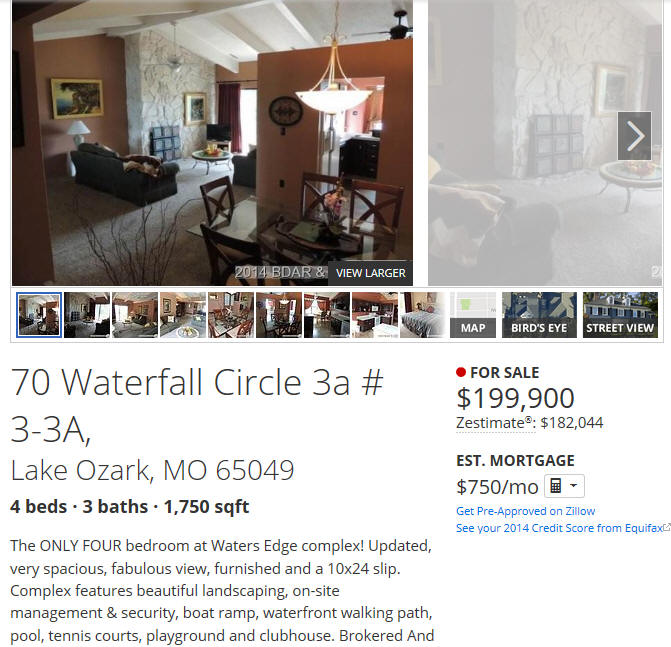Open the mortgage calculator dropdown
Image resolution: width=671 pixels, height=647 pixels.
pos(564,486)
